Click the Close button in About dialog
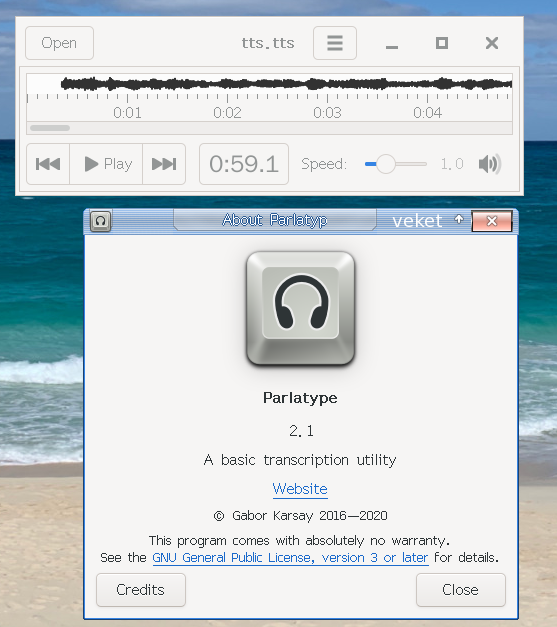557x627 pixels. [461, 590]
